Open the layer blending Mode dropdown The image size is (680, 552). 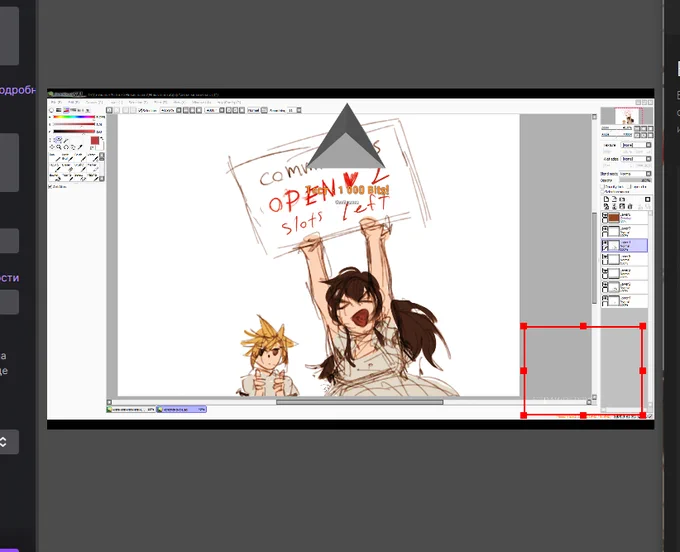click(x=635, y=173)
